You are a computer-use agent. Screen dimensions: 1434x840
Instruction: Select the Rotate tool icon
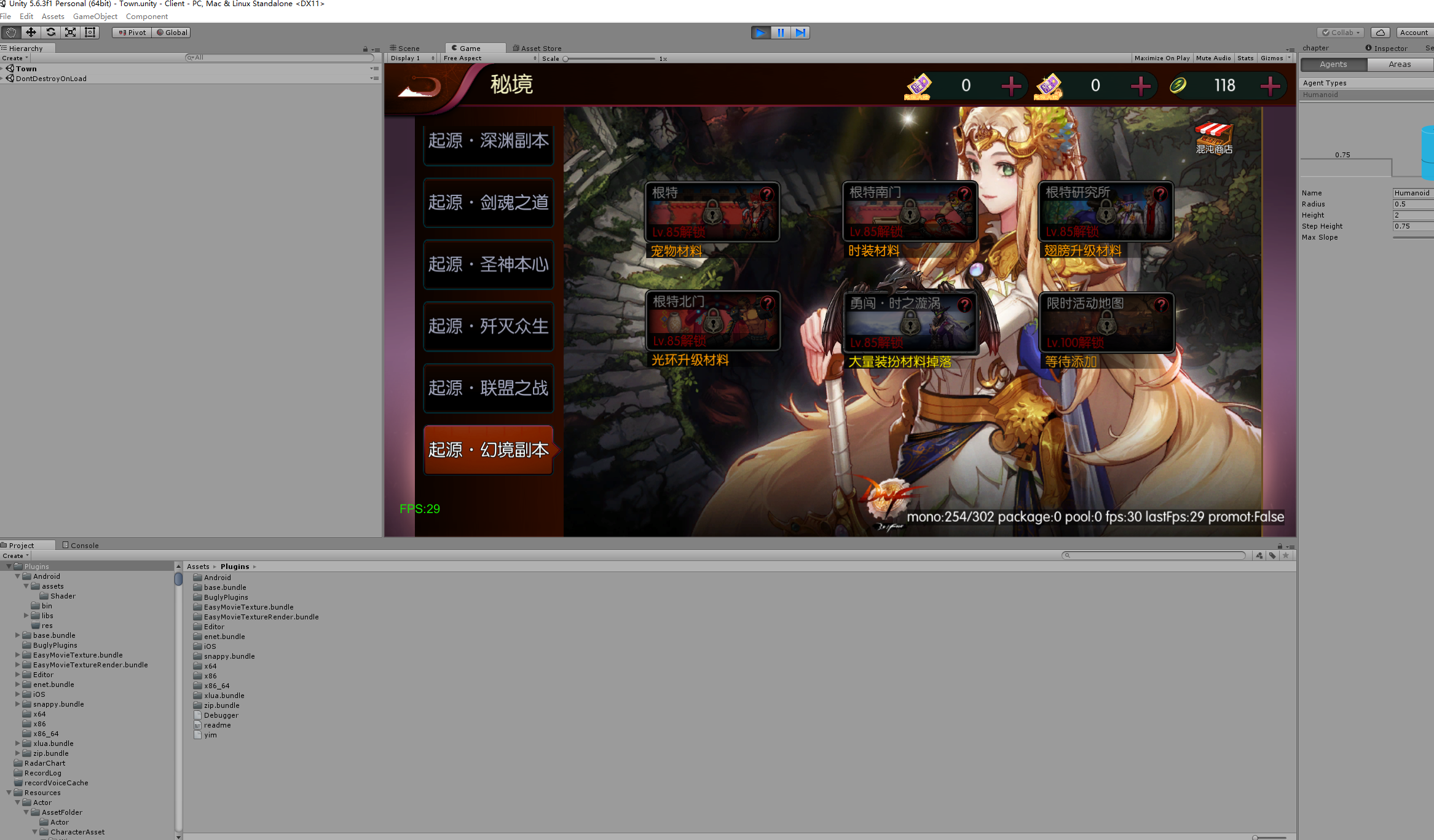point(51,33)
